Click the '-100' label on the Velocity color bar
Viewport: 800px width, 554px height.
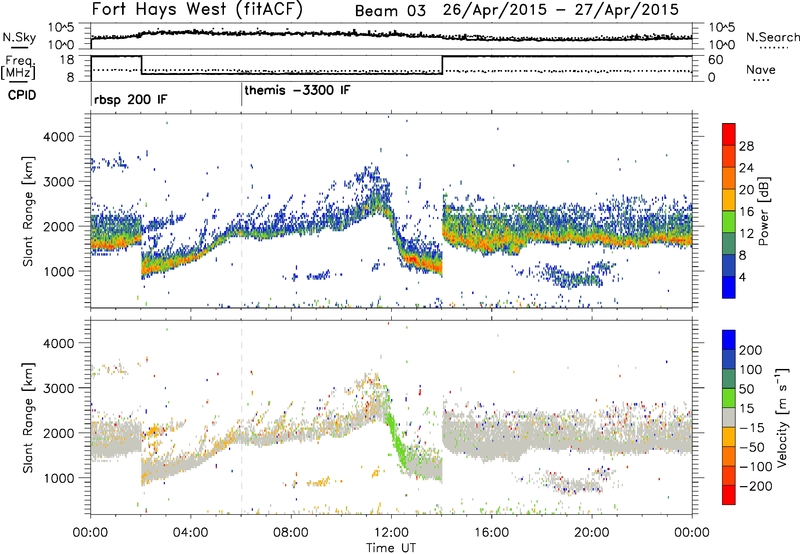[x=755, y=467]
